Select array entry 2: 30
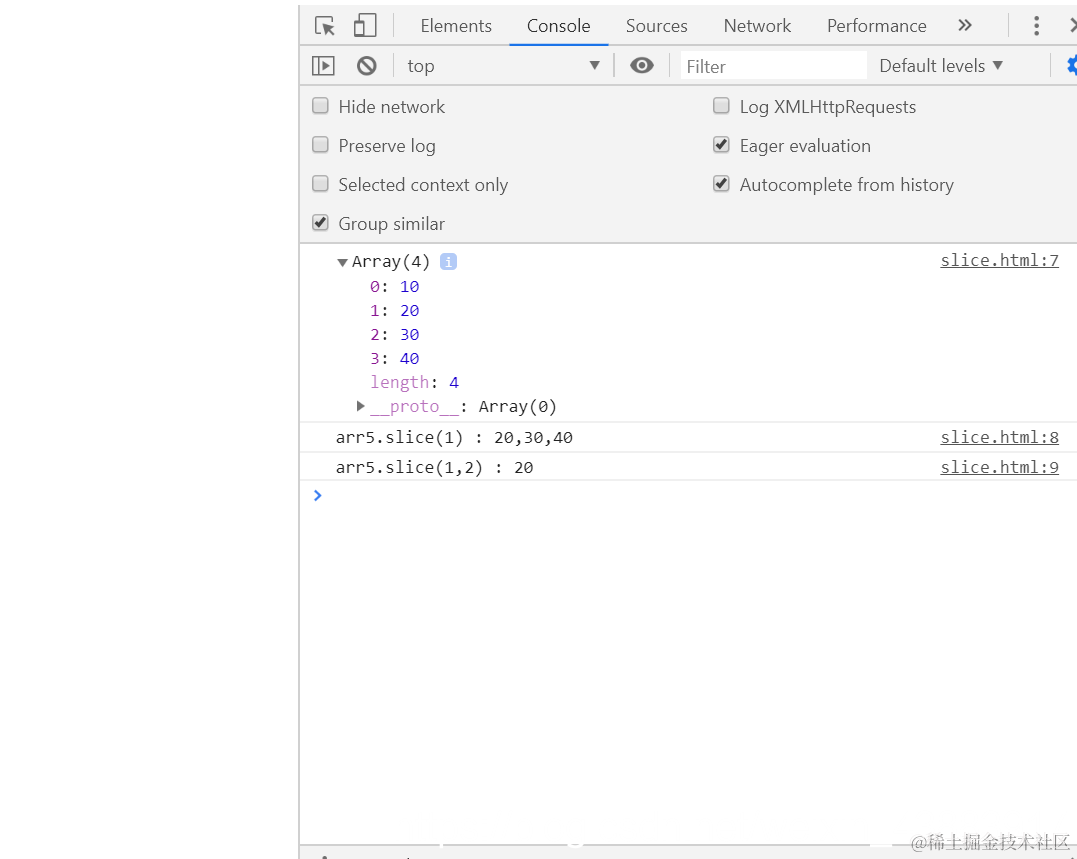The height and width of the screenshot is (859, 1077). 394,335
